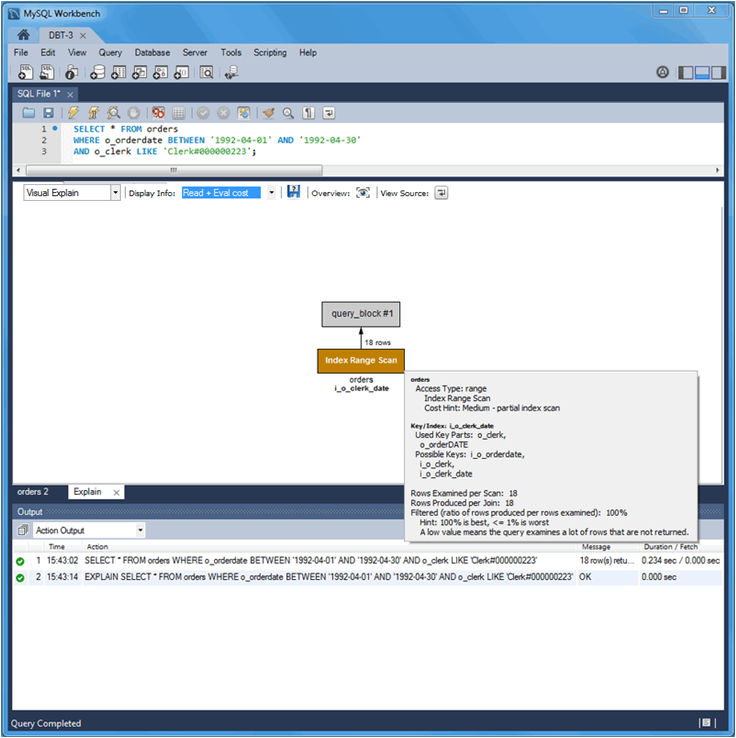The image size is (736, 738).
Task: Click the Overview eye icon
Action: pyautogui.click(x=363, y=193)
